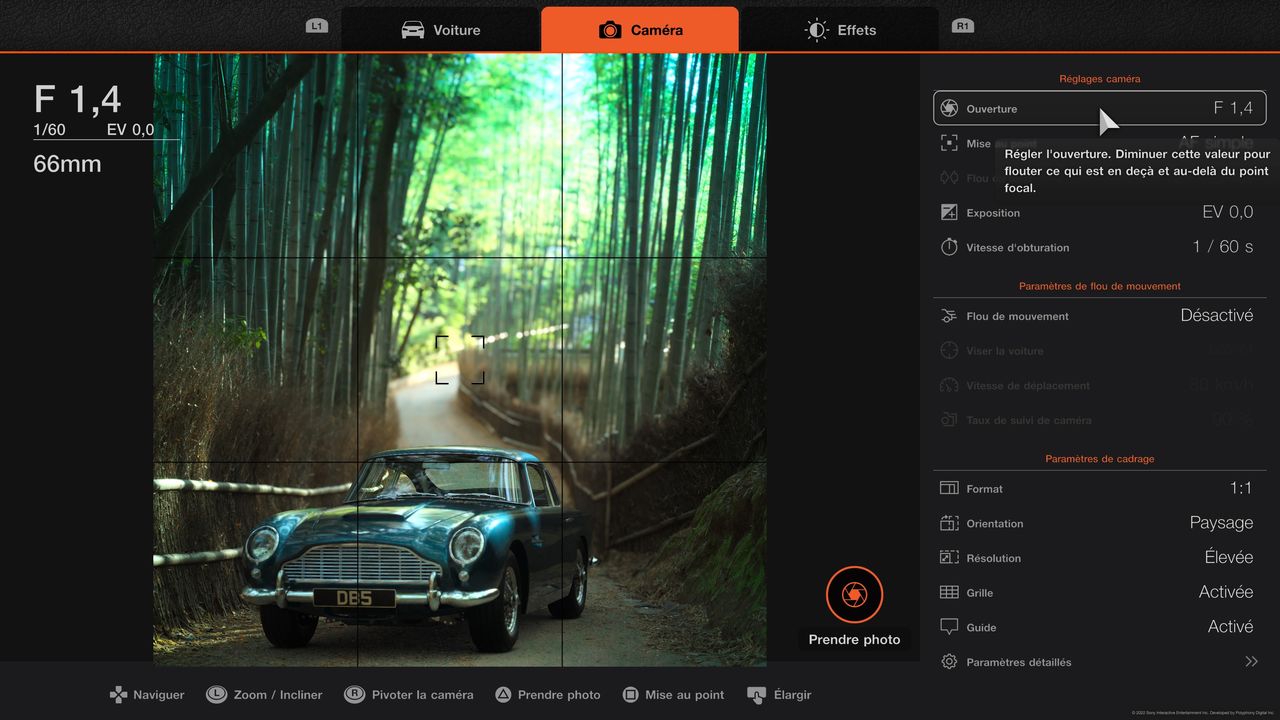Click the focus reticle in the photo preview
This screenshot has height=720, width=1280.
pyautogui.click(x=460, y=360)
